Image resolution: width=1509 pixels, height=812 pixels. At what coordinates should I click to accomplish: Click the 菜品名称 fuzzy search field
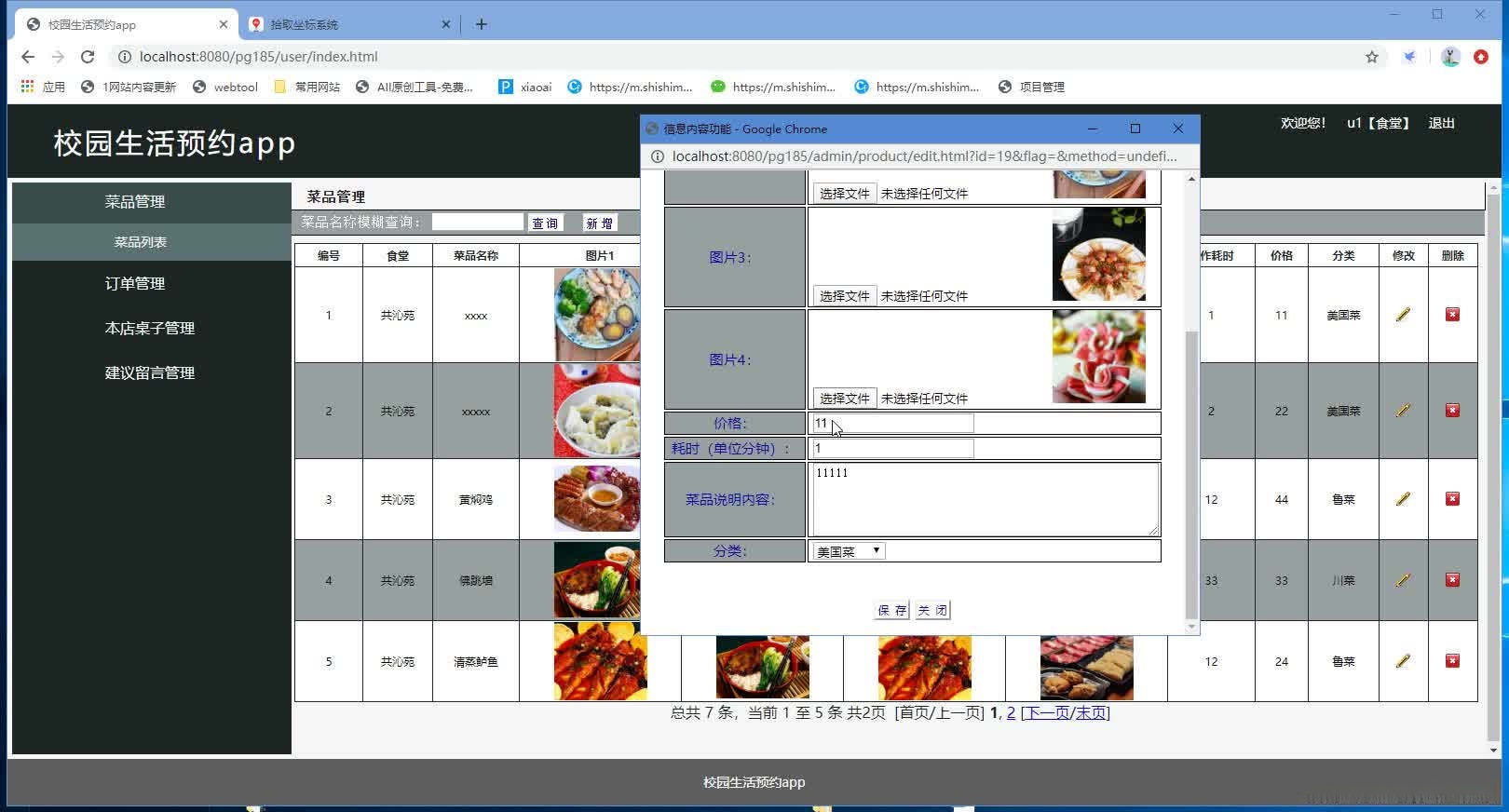tap(477, 222)
